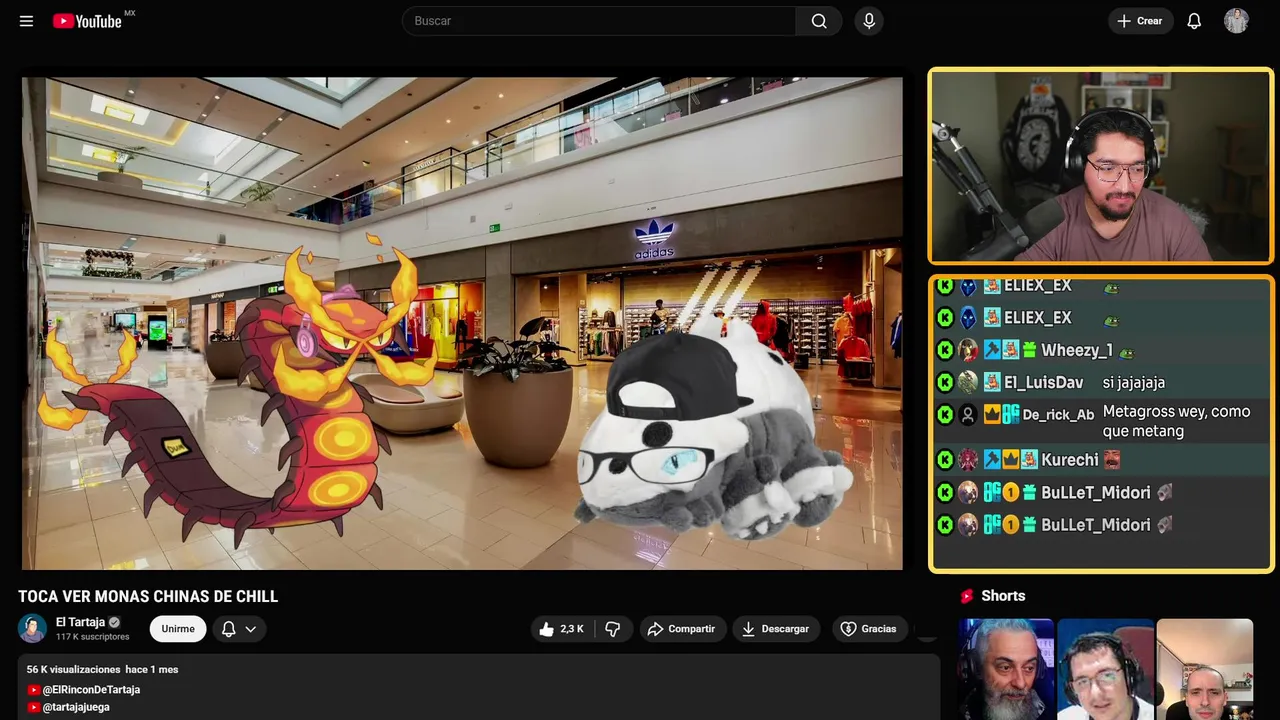This screenshot has height=720, width=1280.
Task: Click the Shorts section icon
Action: tap(967, 596)
